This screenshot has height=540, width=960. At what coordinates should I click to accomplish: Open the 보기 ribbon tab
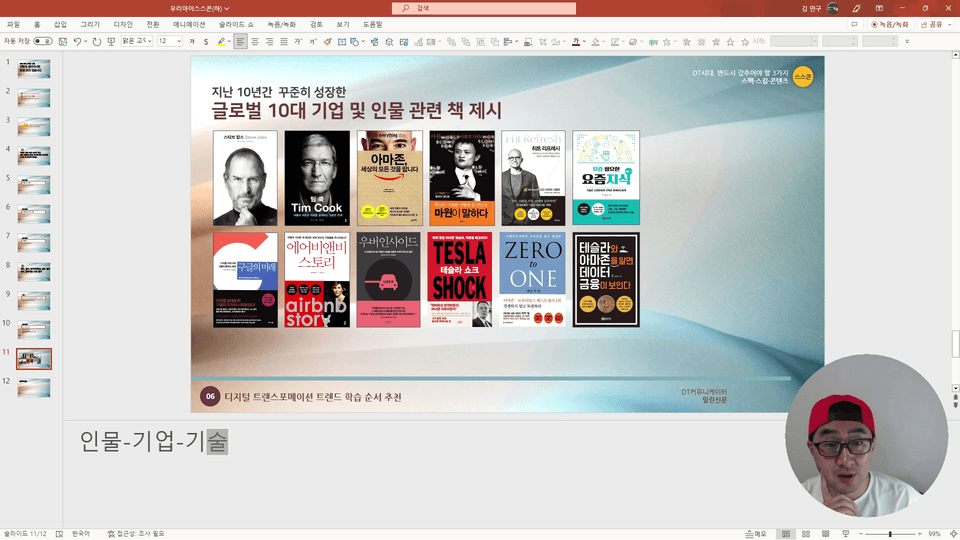[342, 24]
